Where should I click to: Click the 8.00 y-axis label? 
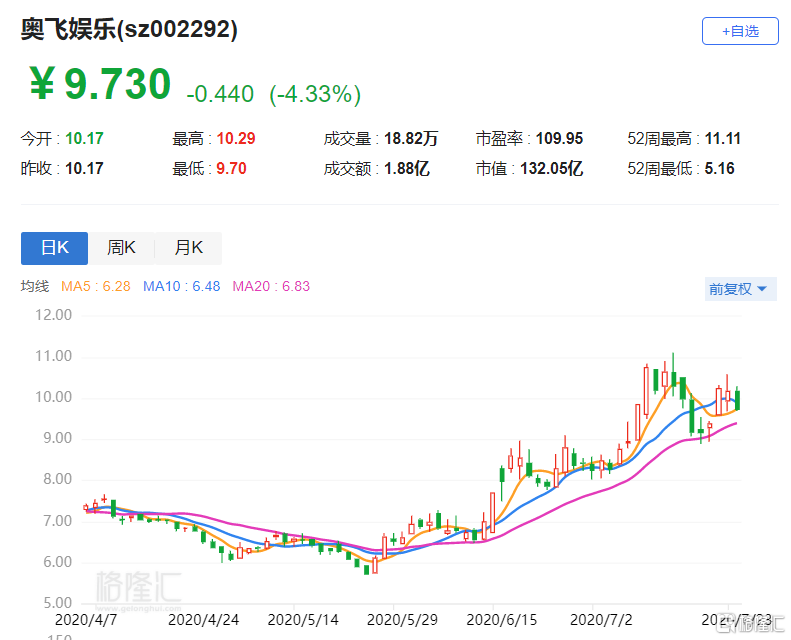pos(57,479)
